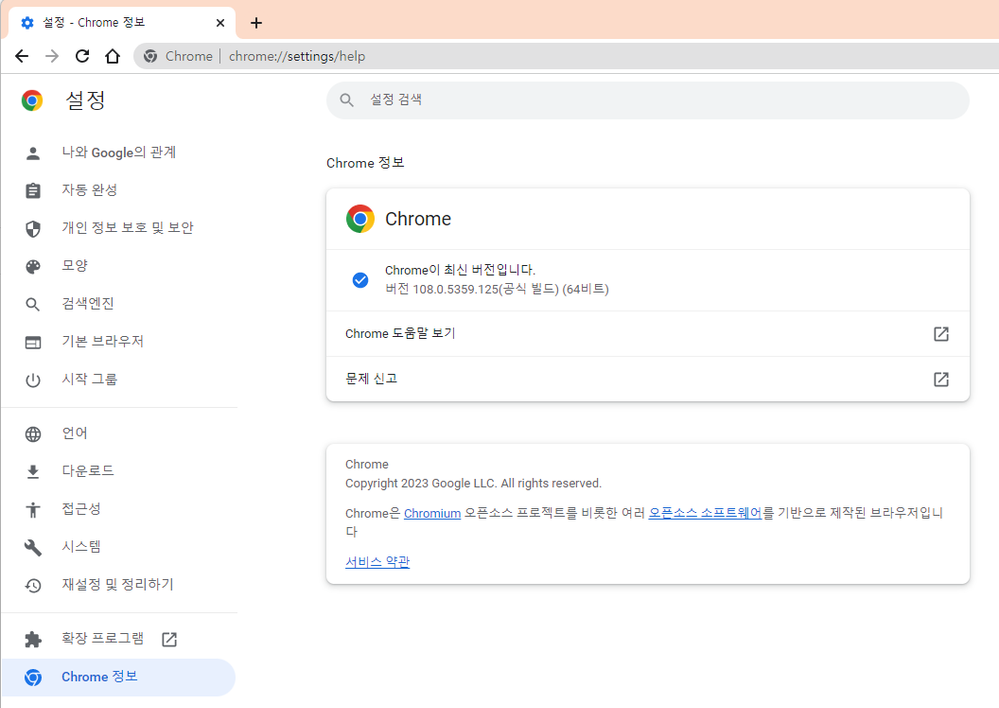Open 기본 브라우저 settings
Image resolution: width=999 pixels, height=708 pixels.
click(119, 341)
